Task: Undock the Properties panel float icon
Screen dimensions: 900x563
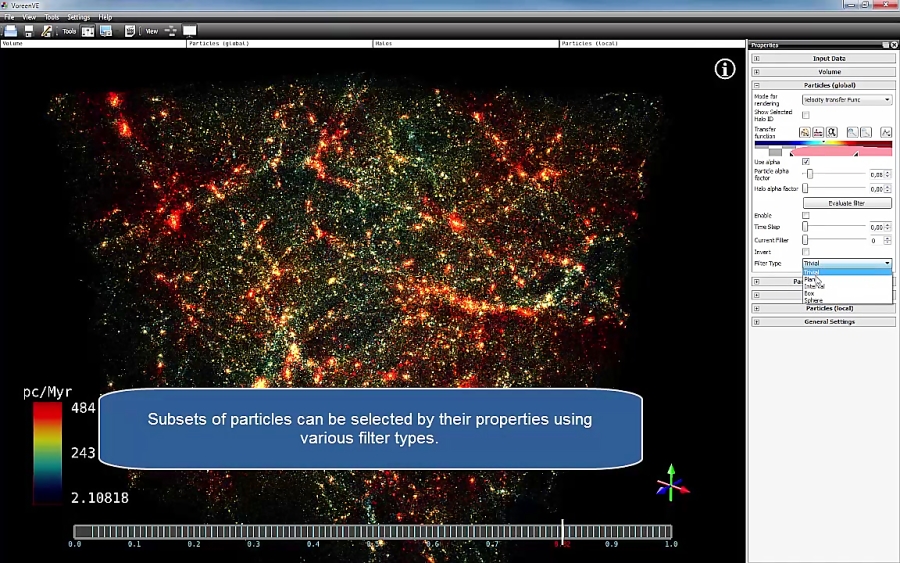Action: (886, 45)
